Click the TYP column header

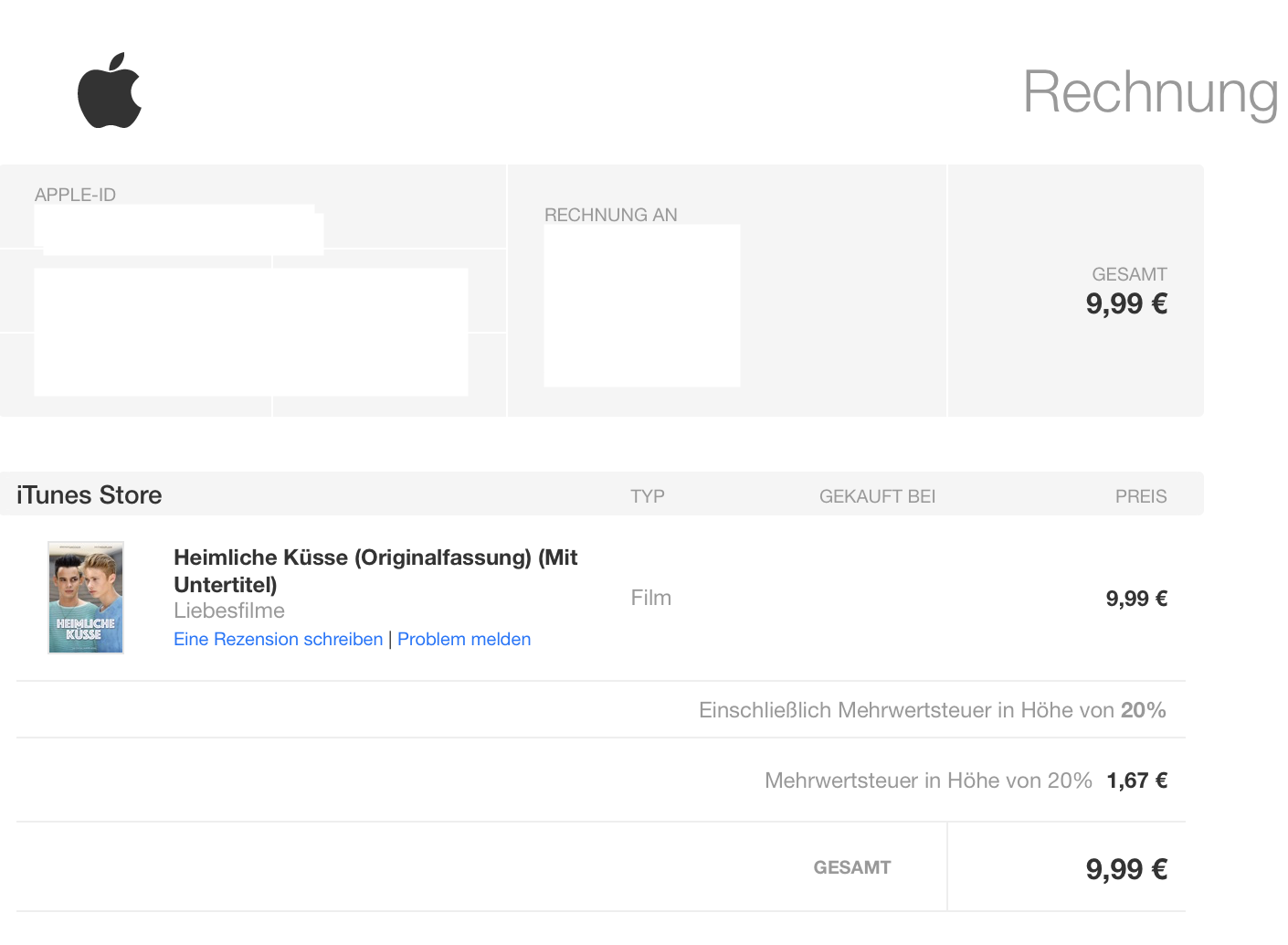tap(647, 496)
